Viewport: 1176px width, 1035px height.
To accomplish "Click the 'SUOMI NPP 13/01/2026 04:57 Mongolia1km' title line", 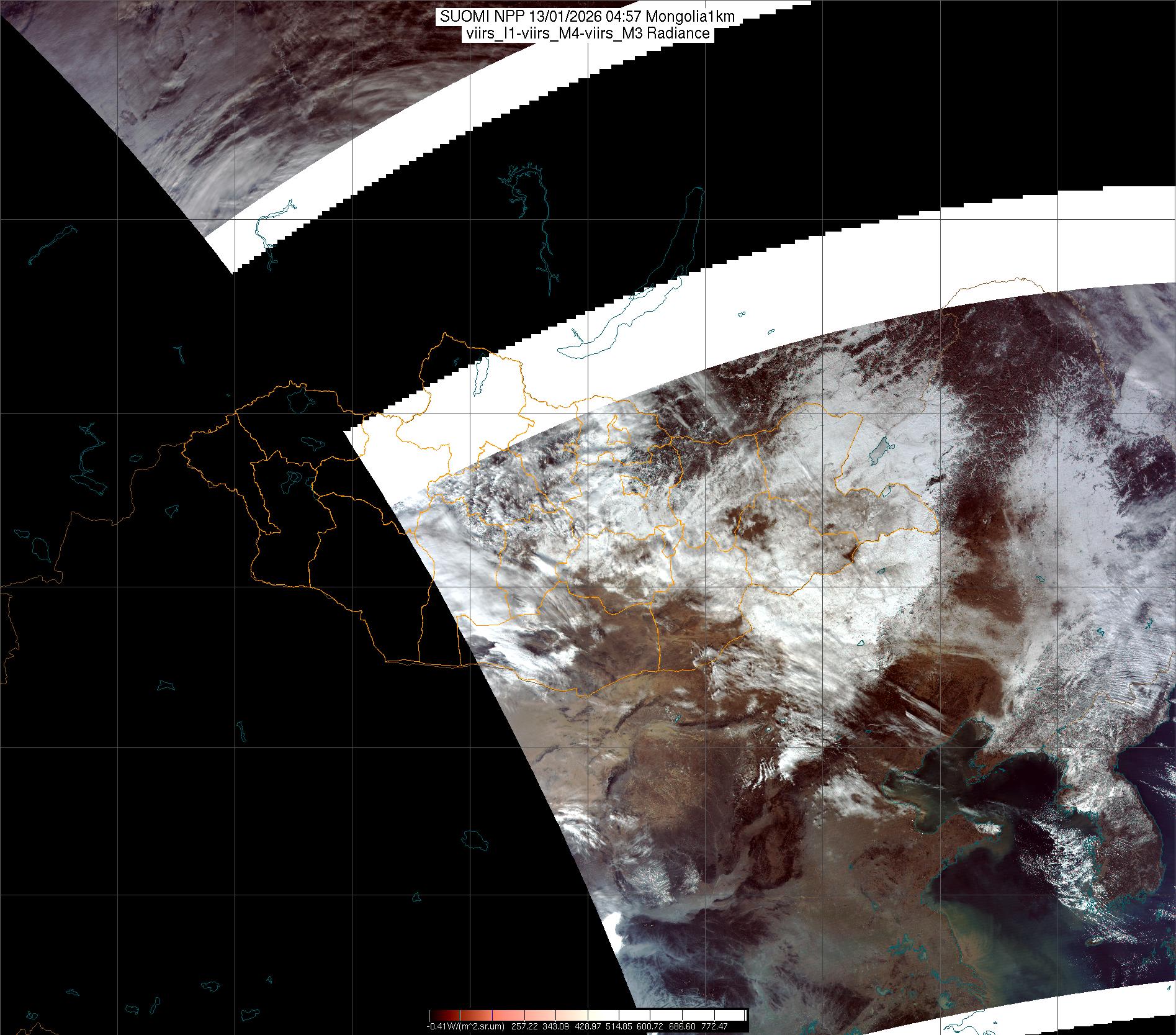I will click(587, 17).
